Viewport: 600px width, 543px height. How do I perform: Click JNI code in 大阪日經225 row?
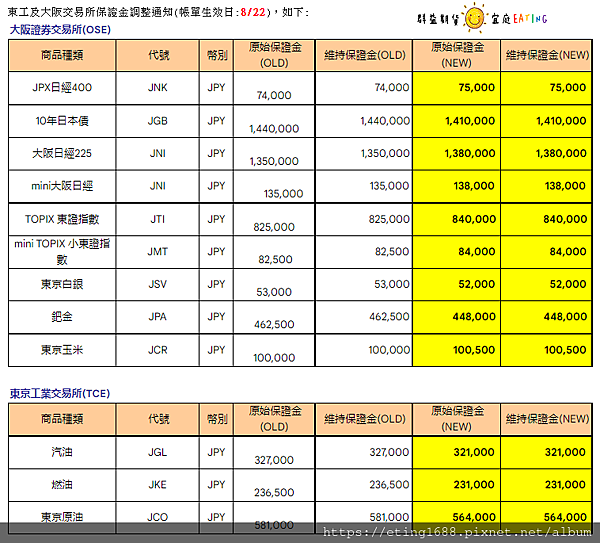[x=158, y=153]
